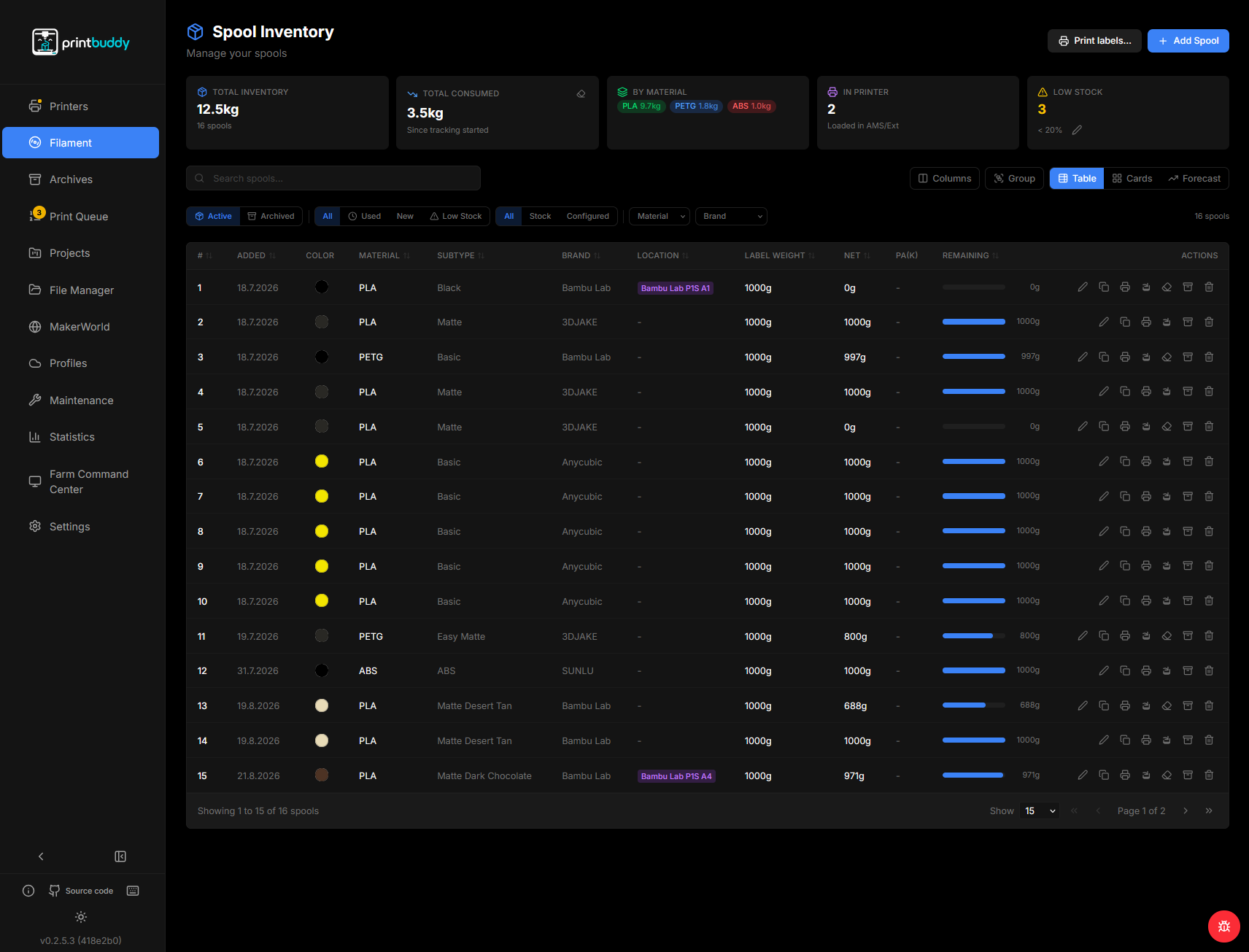This screenshot has height=952, width=1249.
Task: Switch theme with the sun icon
Action: click(x=81, y=917)
